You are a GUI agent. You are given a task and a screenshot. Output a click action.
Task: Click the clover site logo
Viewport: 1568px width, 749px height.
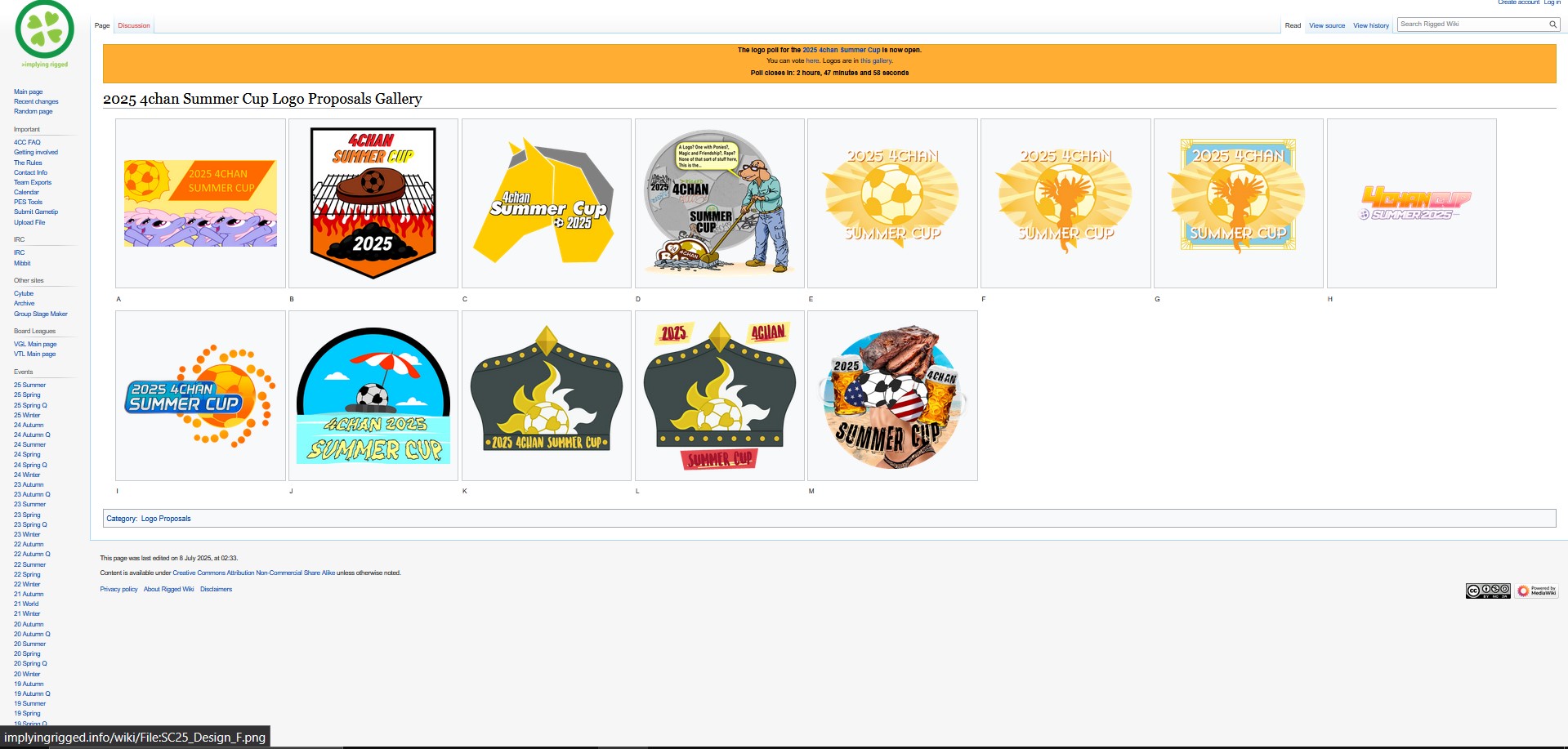coord(45,33)
